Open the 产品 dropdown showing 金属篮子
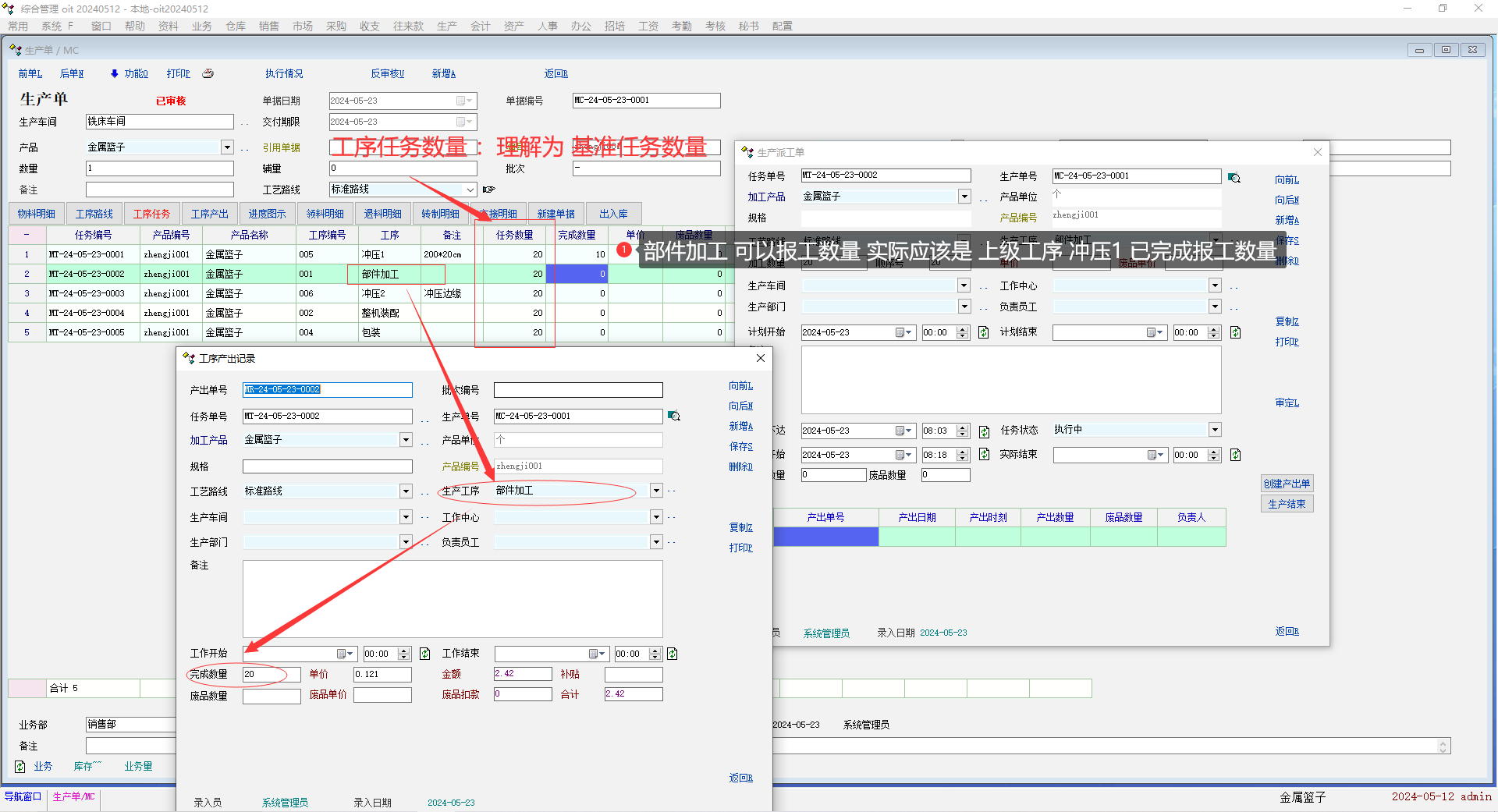 click(x=227, y=147)
